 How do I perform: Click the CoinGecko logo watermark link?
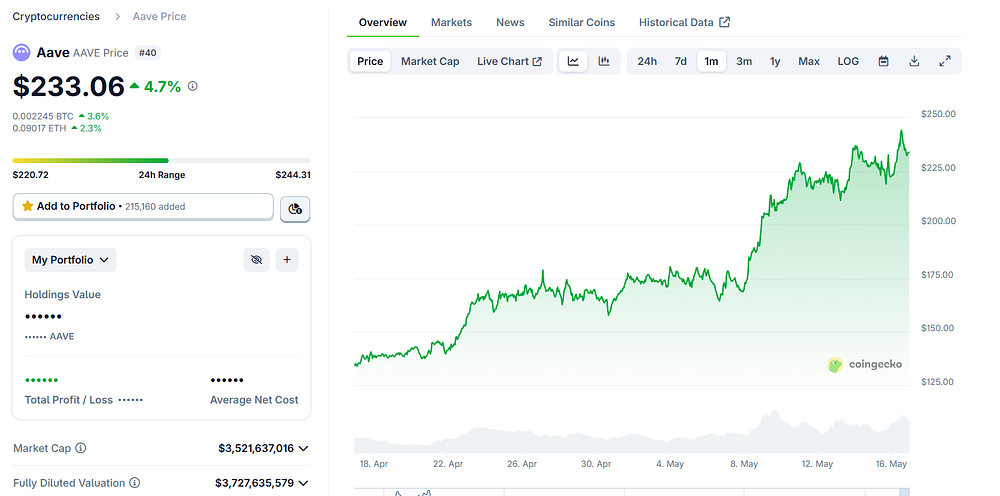coord(865,365)
